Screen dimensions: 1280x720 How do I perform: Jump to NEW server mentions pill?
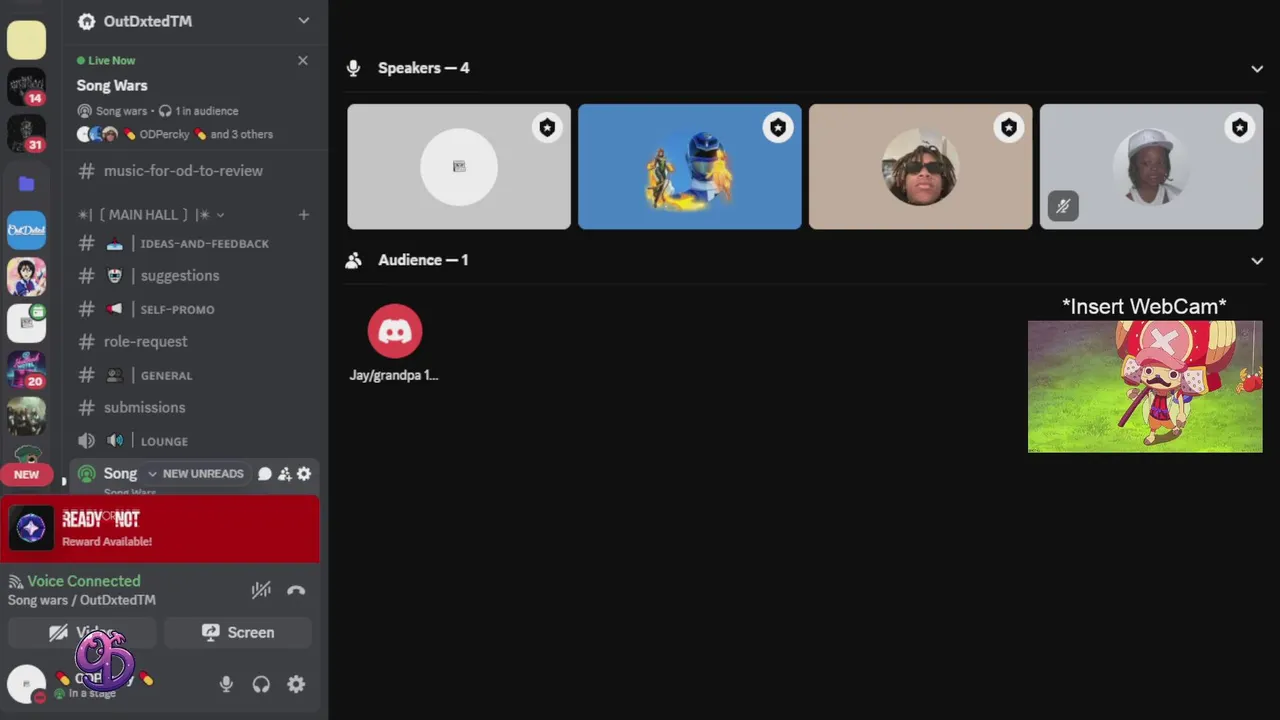26,474
